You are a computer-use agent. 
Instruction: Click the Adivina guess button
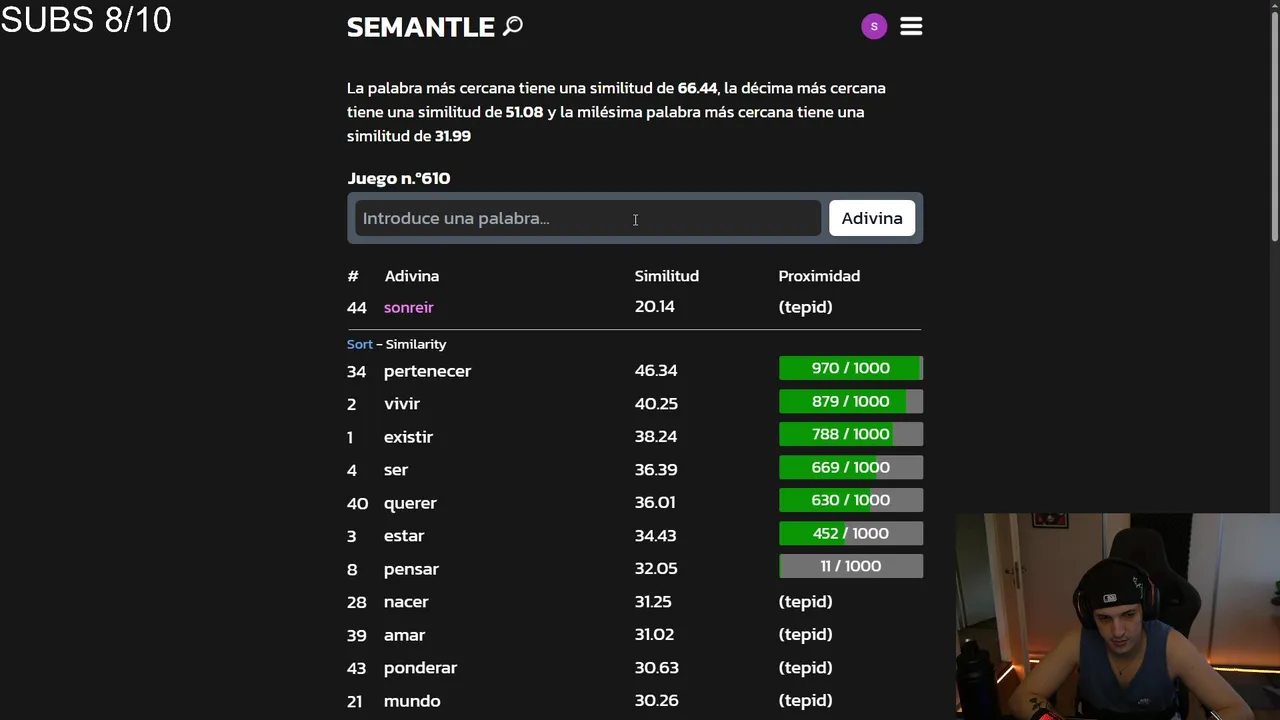pyautogui.click(x=871, y=218)
